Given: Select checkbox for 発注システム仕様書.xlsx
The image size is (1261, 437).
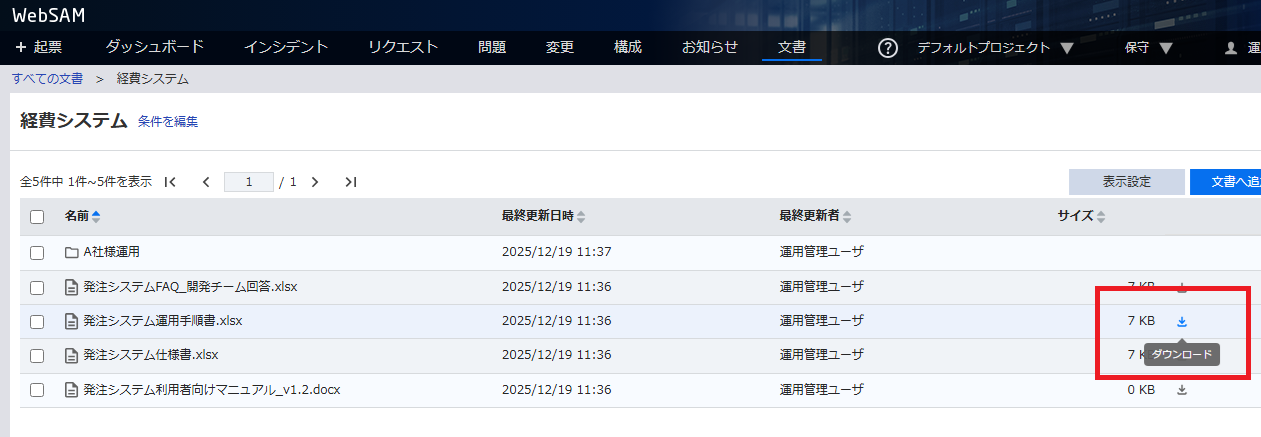Looking at the screenshot, I should [x=37, y=356].
